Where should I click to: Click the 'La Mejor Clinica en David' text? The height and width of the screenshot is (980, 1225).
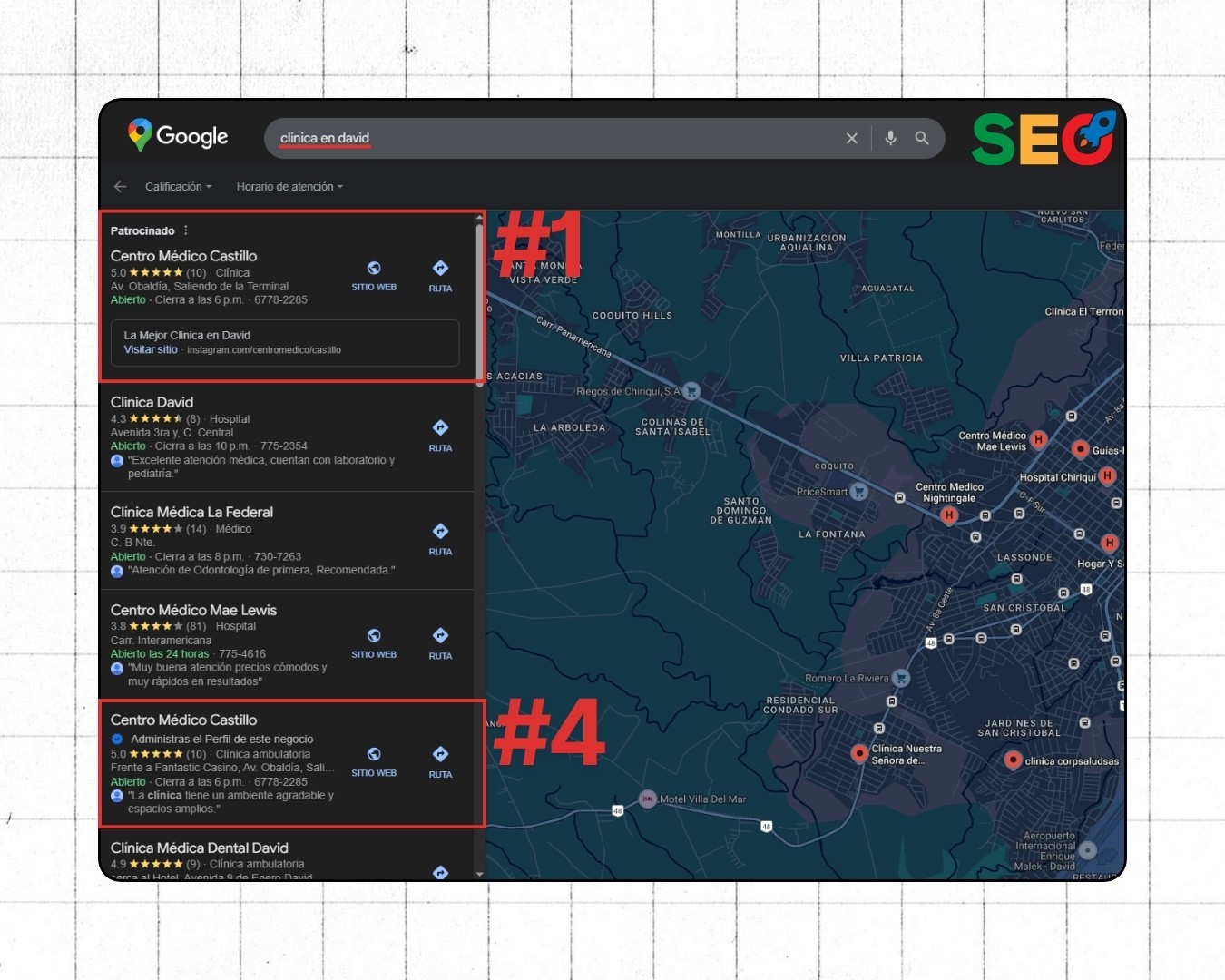(x=187, y=335)
